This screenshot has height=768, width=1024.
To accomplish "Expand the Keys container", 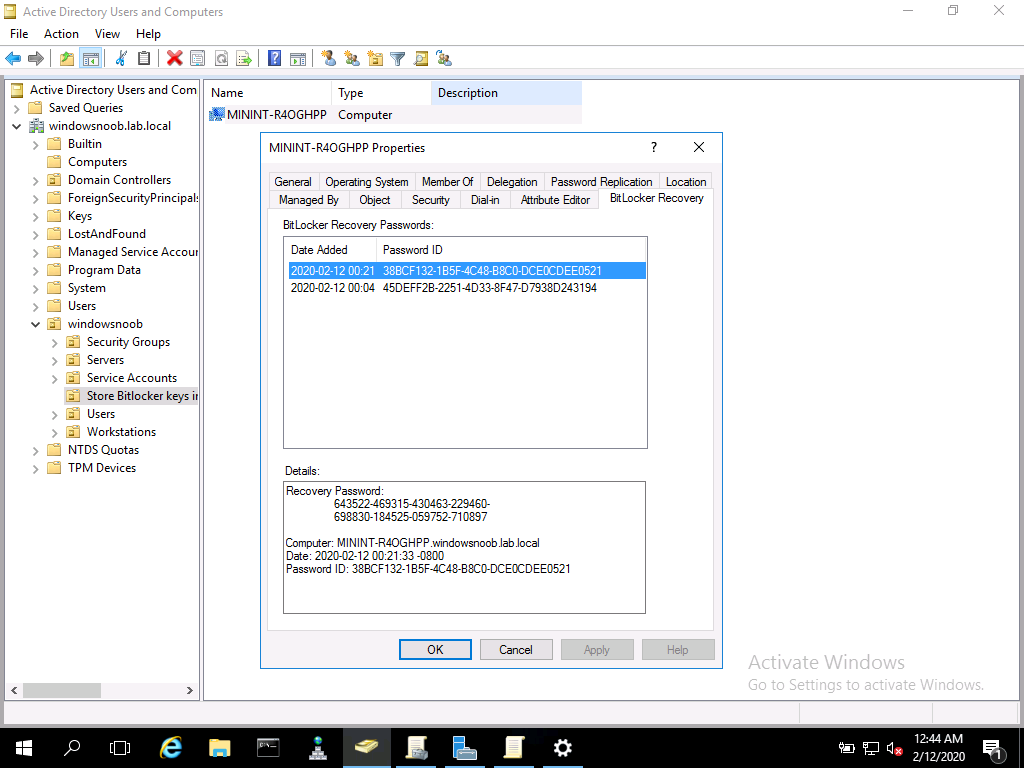I will click(35, 216).
